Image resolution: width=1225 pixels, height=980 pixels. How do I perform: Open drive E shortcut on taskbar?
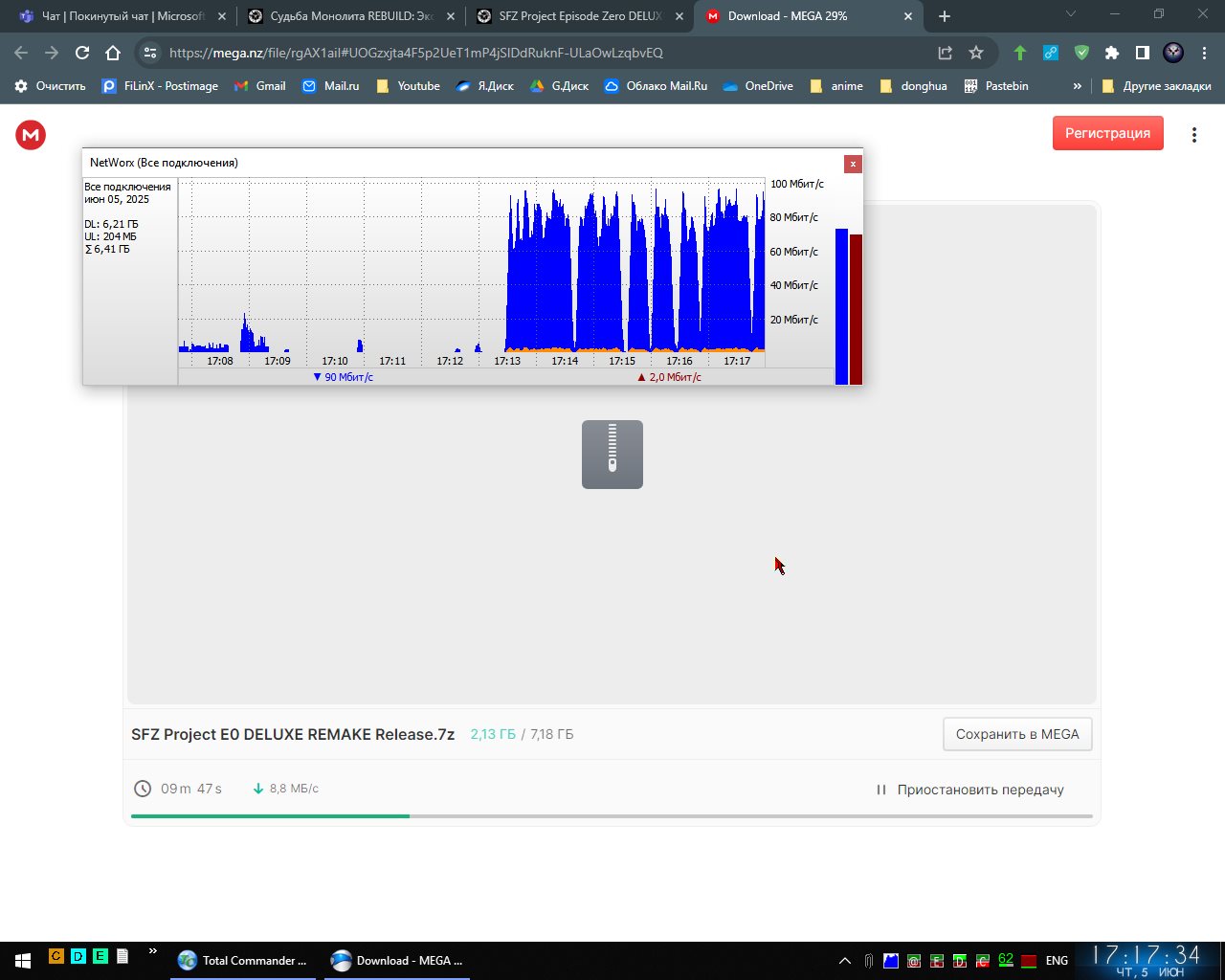[100, 955]
